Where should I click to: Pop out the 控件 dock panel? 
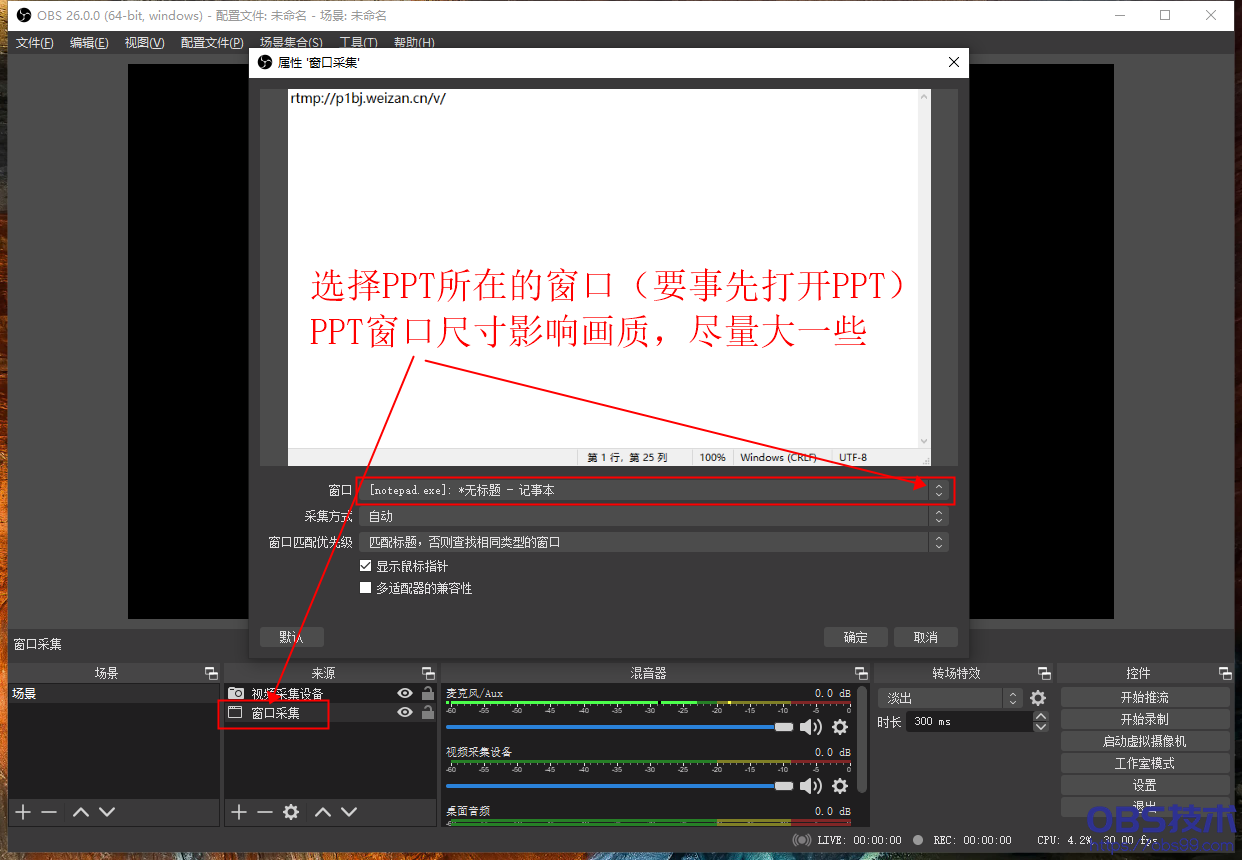coord(1225,673)
